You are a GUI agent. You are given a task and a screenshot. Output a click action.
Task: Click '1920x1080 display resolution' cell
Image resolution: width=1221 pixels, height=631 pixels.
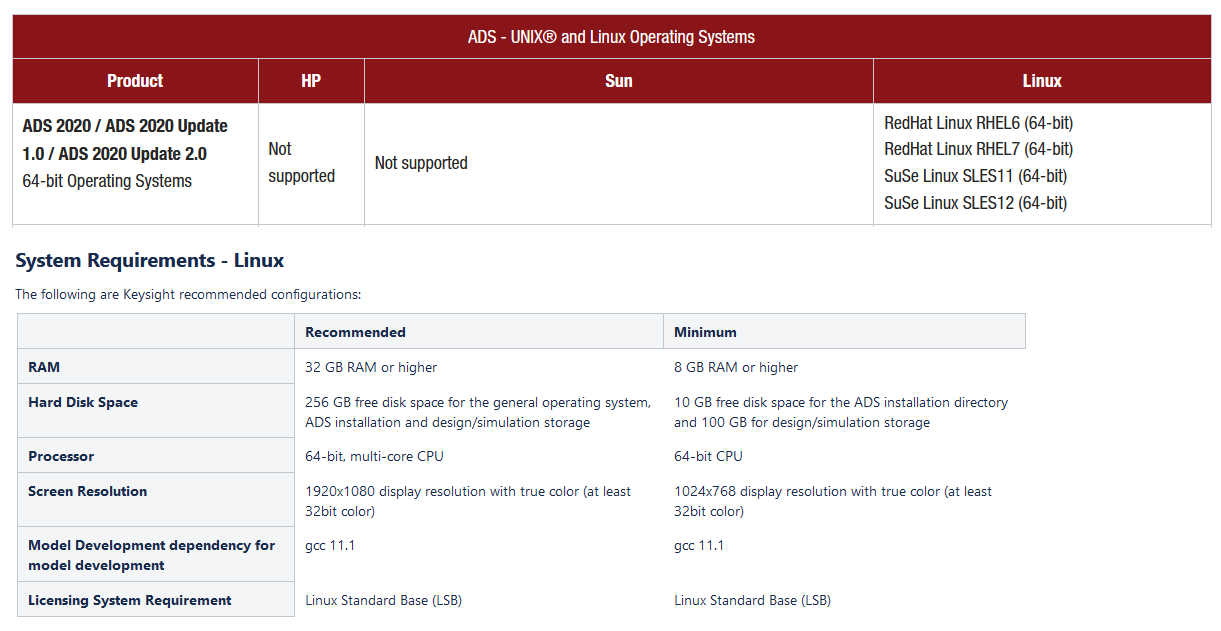tap(468, 501)
